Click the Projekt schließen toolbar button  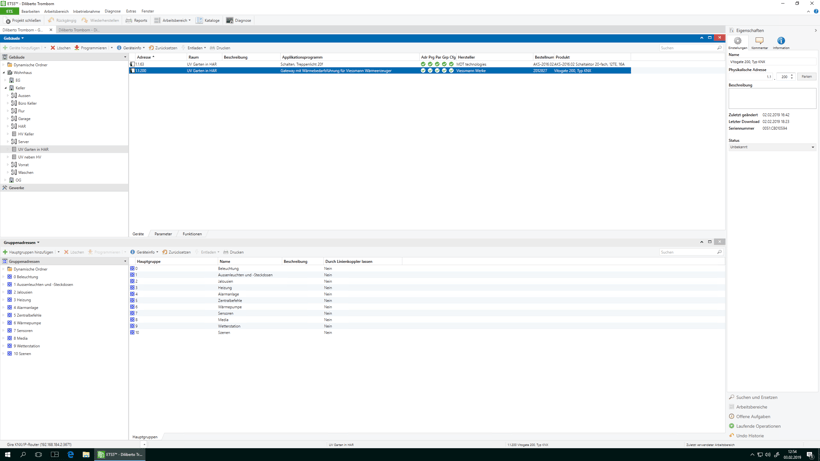tap(23, 20)
